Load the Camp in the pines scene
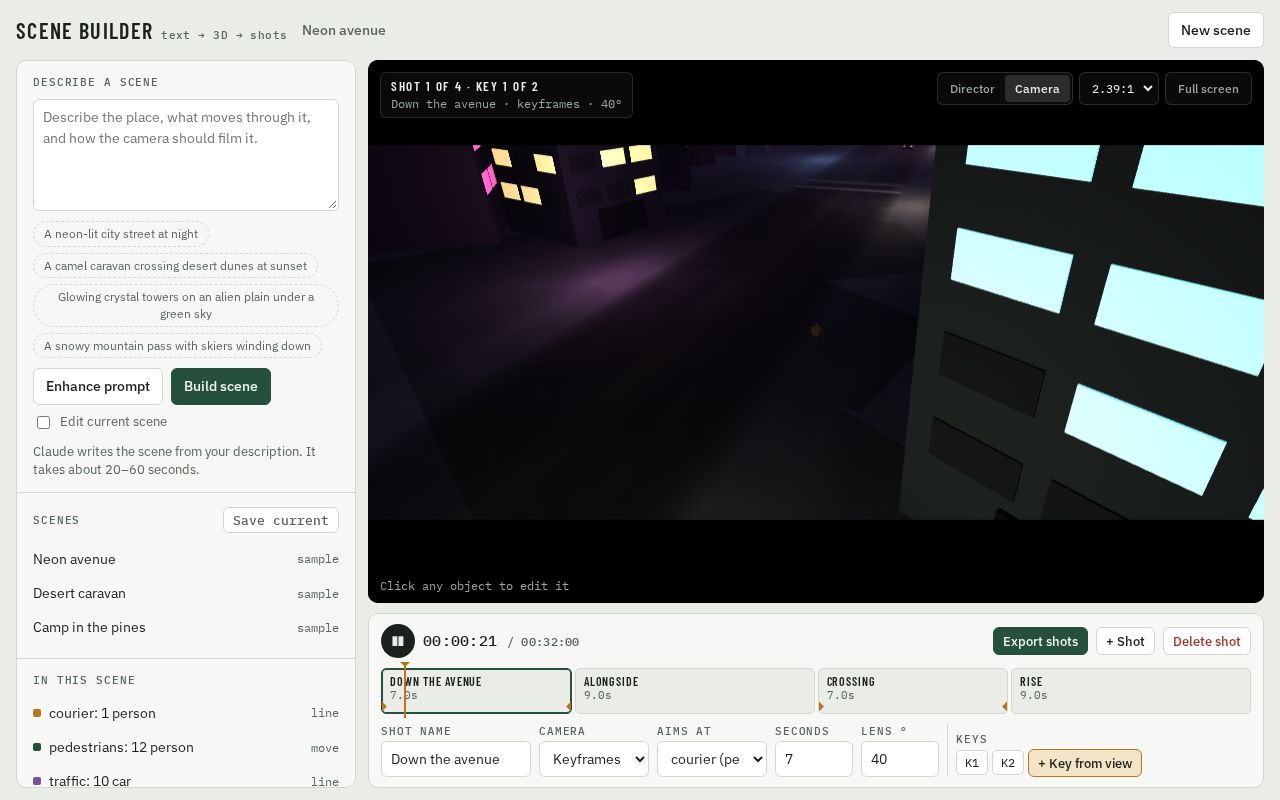This screenshot has width=1280, height=800. (x=186, y=627)
